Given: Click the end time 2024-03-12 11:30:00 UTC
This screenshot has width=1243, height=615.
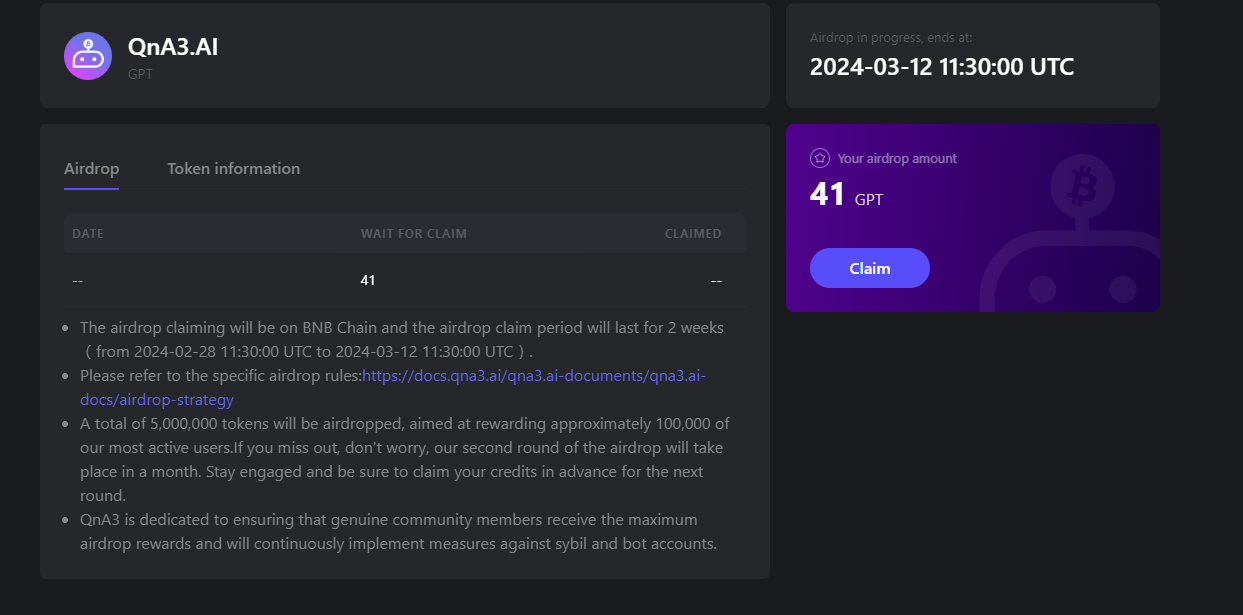Looking at the screenshot, I should [x=942, y=67].
